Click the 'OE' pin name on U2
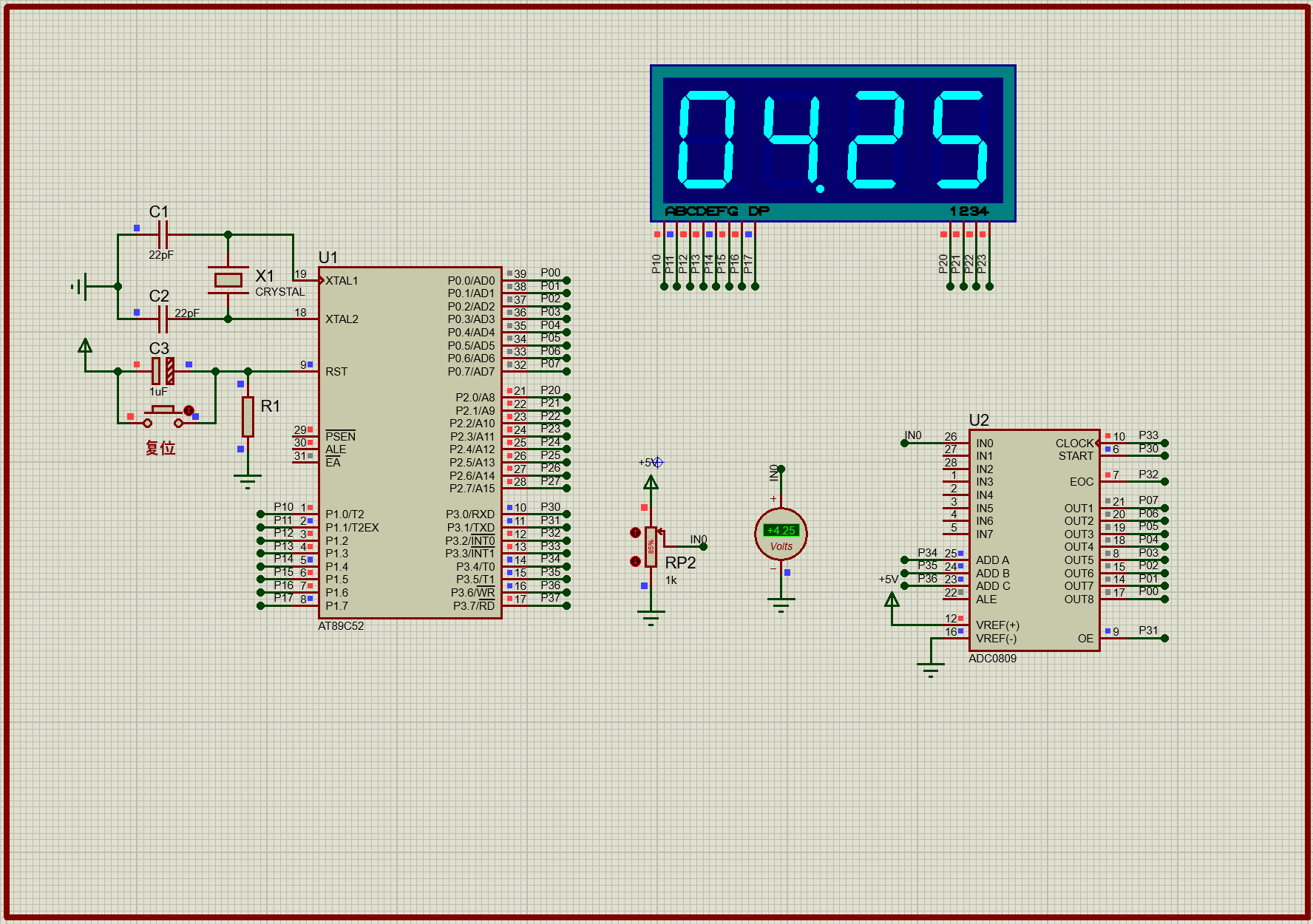1313x924 pixels. (x=1085, y=639)
